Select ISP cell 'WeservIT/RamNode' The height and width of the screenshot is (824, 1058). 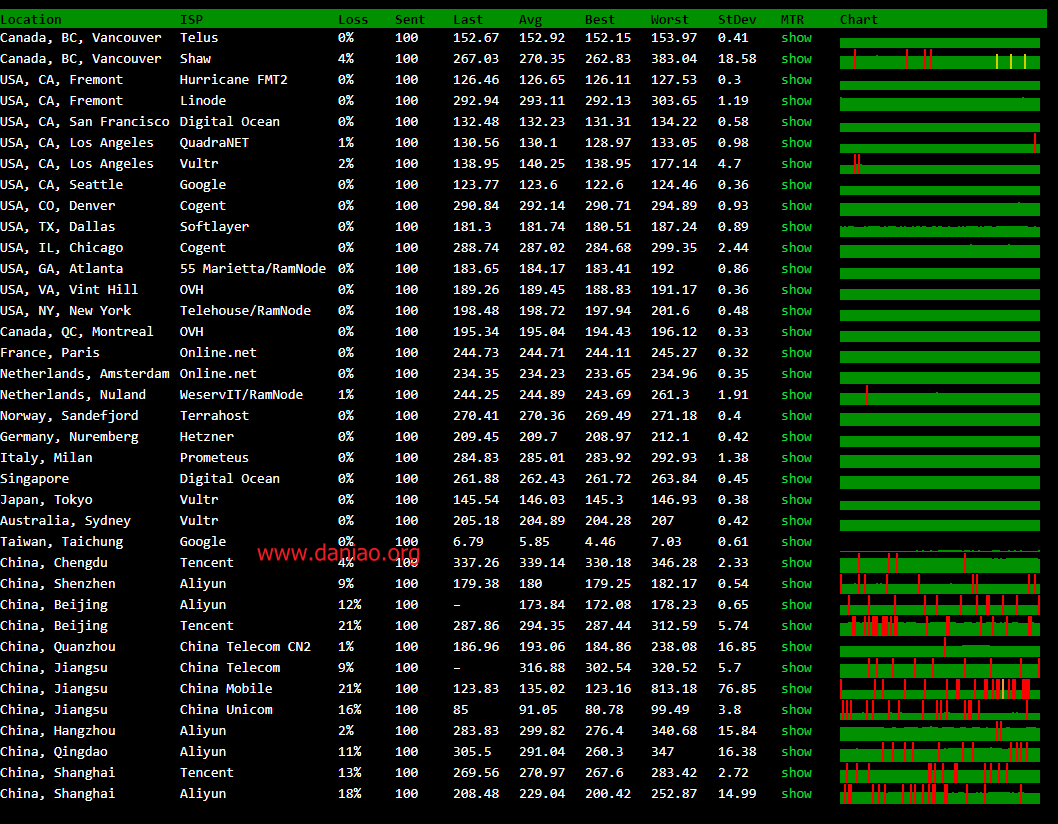coord(241,394)
